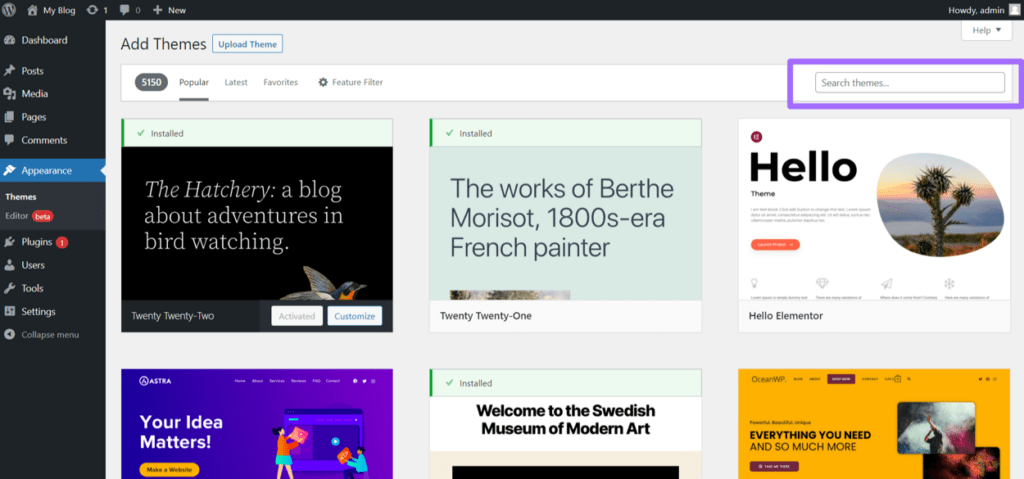The image size is (1024, 479).
Task: Click the Upload Theme button
Action: tap(248, 44)
